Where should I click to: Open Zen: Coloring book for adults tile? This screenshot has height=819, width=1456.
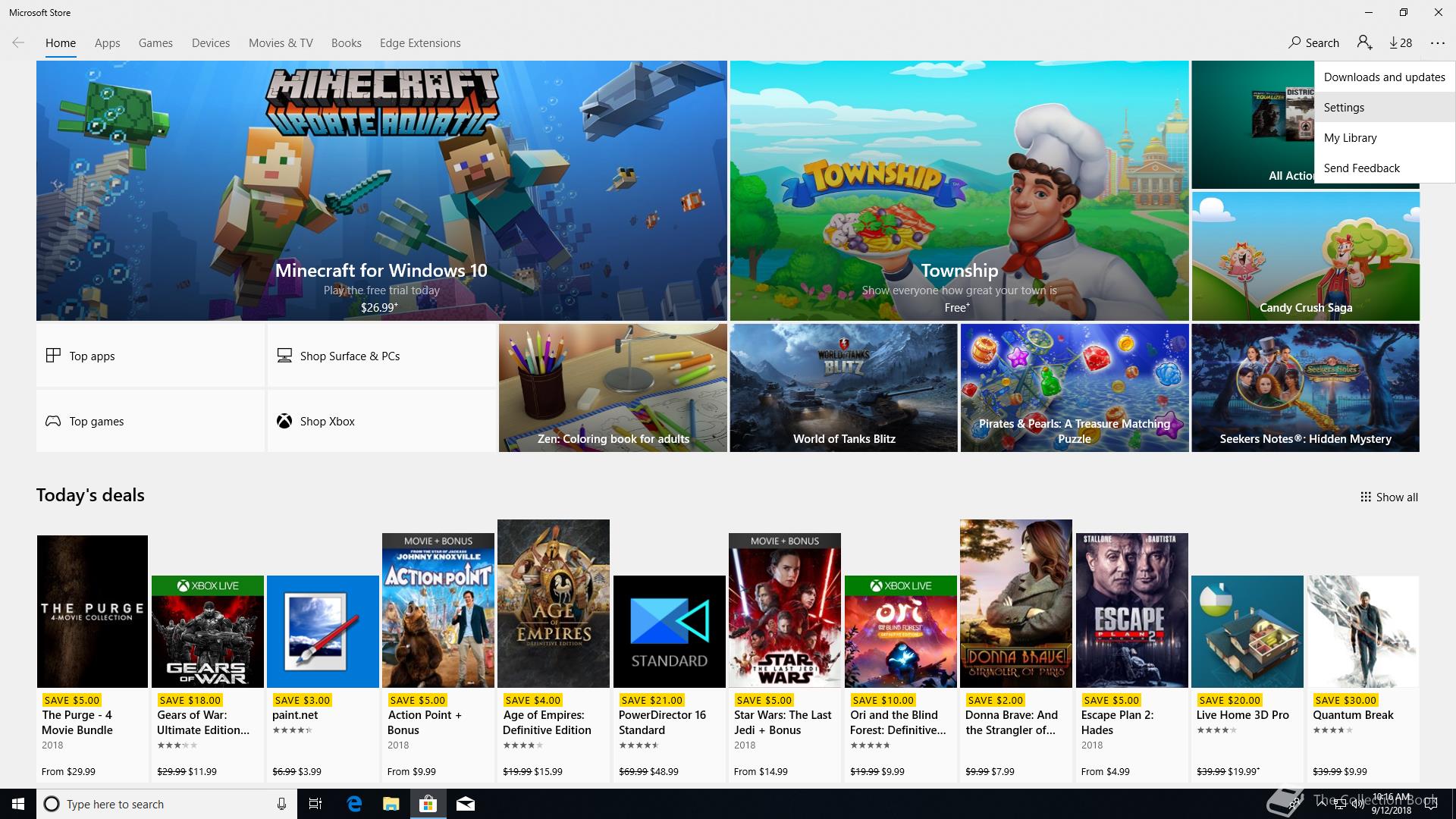[x=613, y=388]
